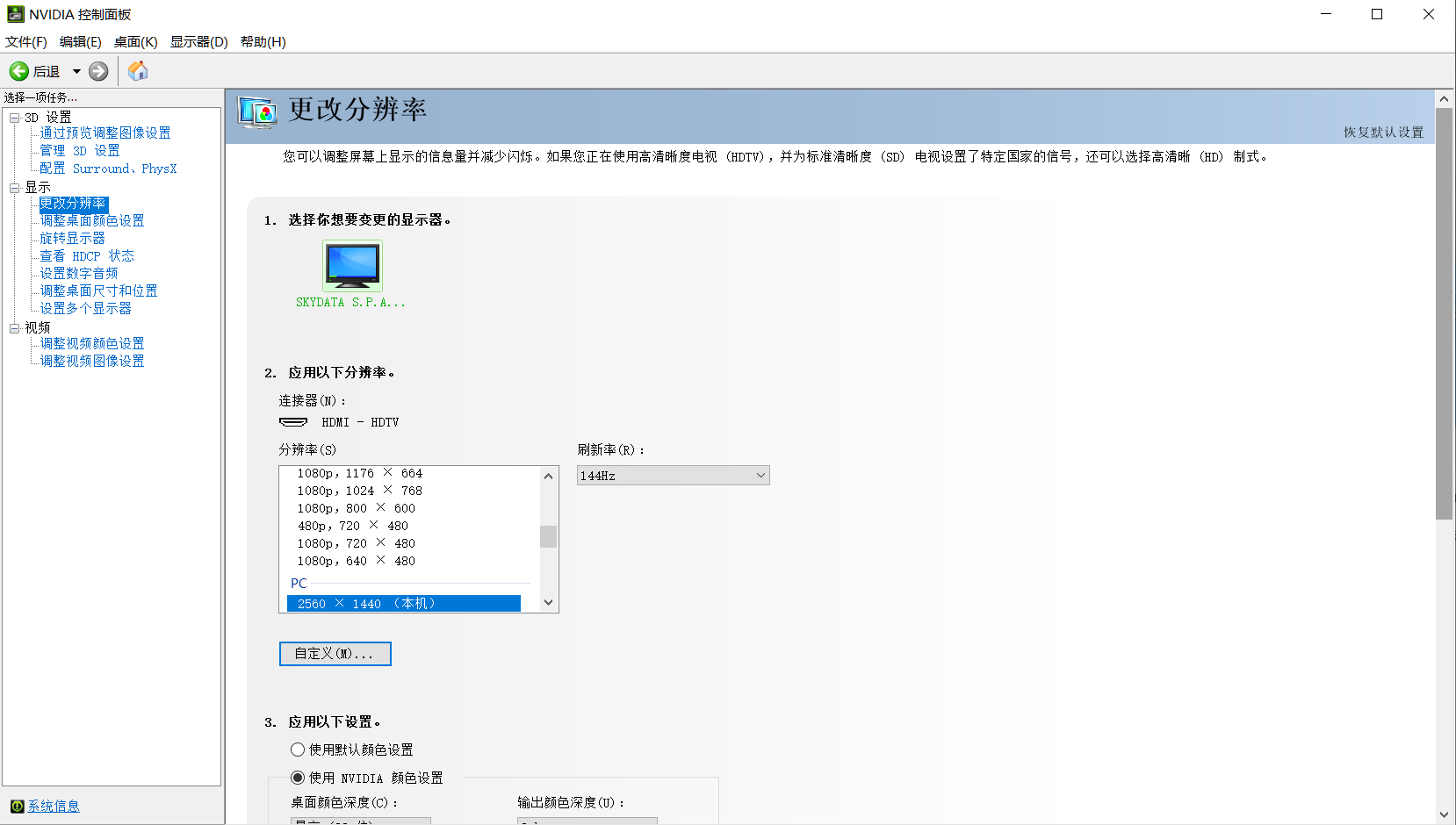This screenshot has height=825, width=1456.
Task: Select resolution 1080p, 1024 × 768
Action: pos(360,491)
